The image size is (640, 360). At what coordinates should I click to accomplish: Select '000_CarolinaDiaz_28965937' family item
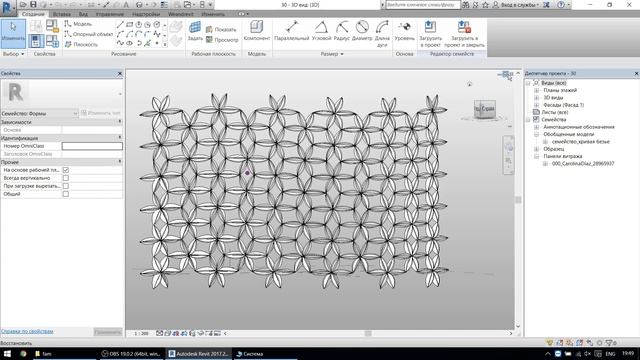coord(583,164)
